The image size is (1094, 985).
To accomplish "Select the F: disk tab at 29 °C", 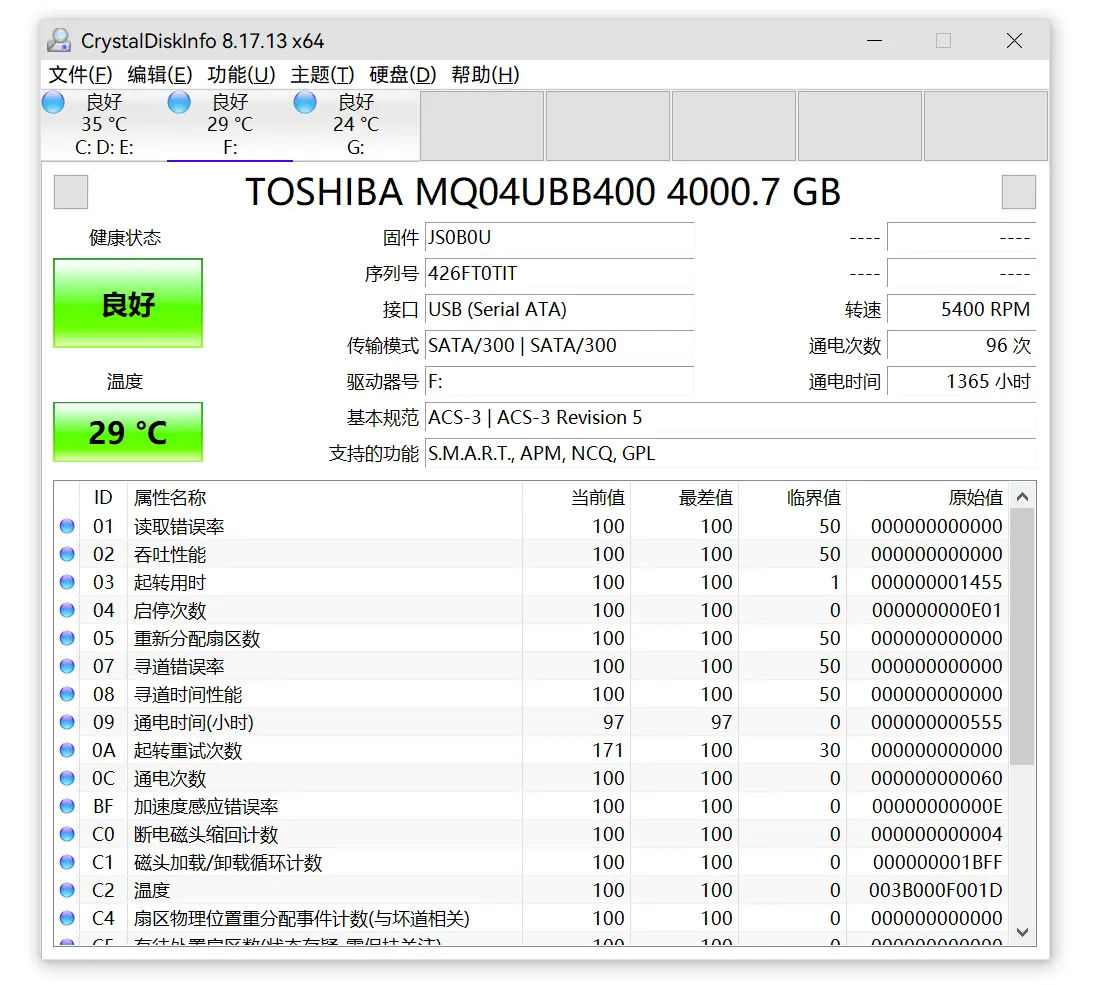I will (x=230, y=125).
